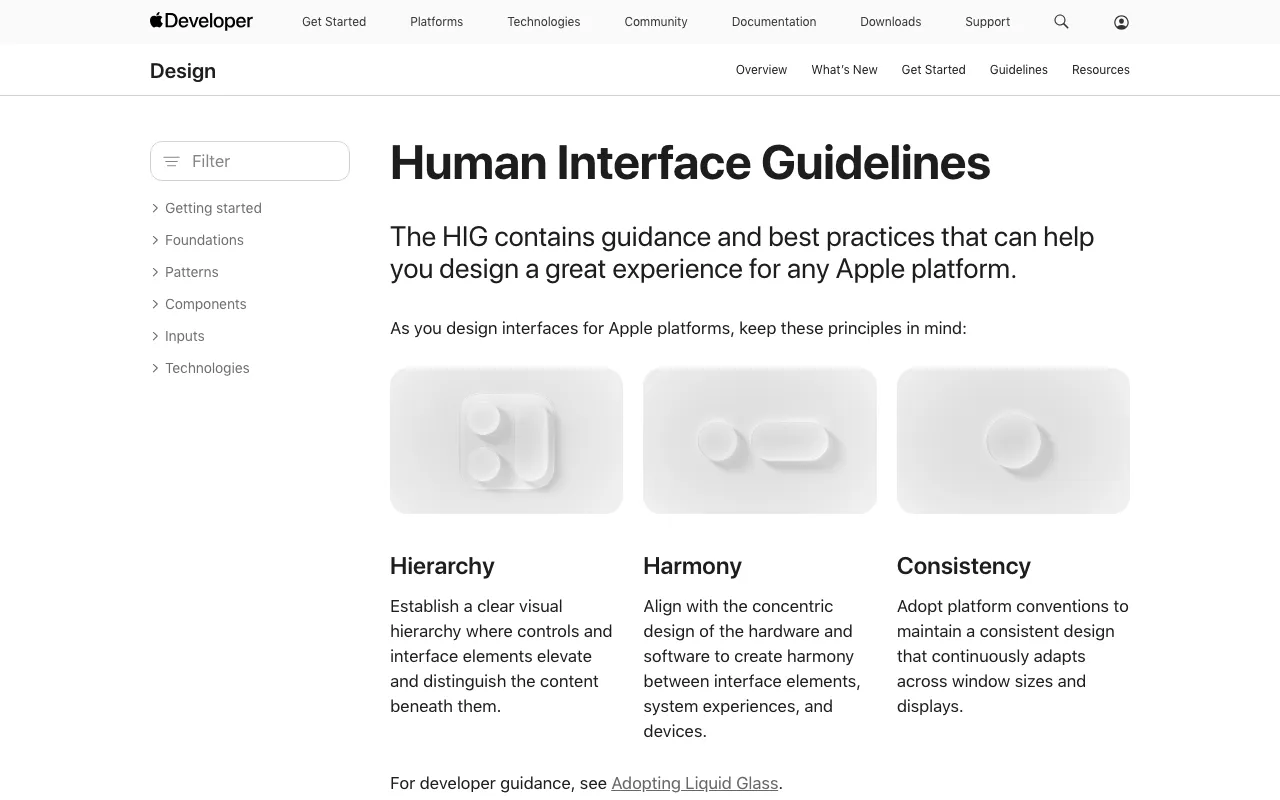Open the Components sidebar item
1280x800 pixels.
click(205, 304)
